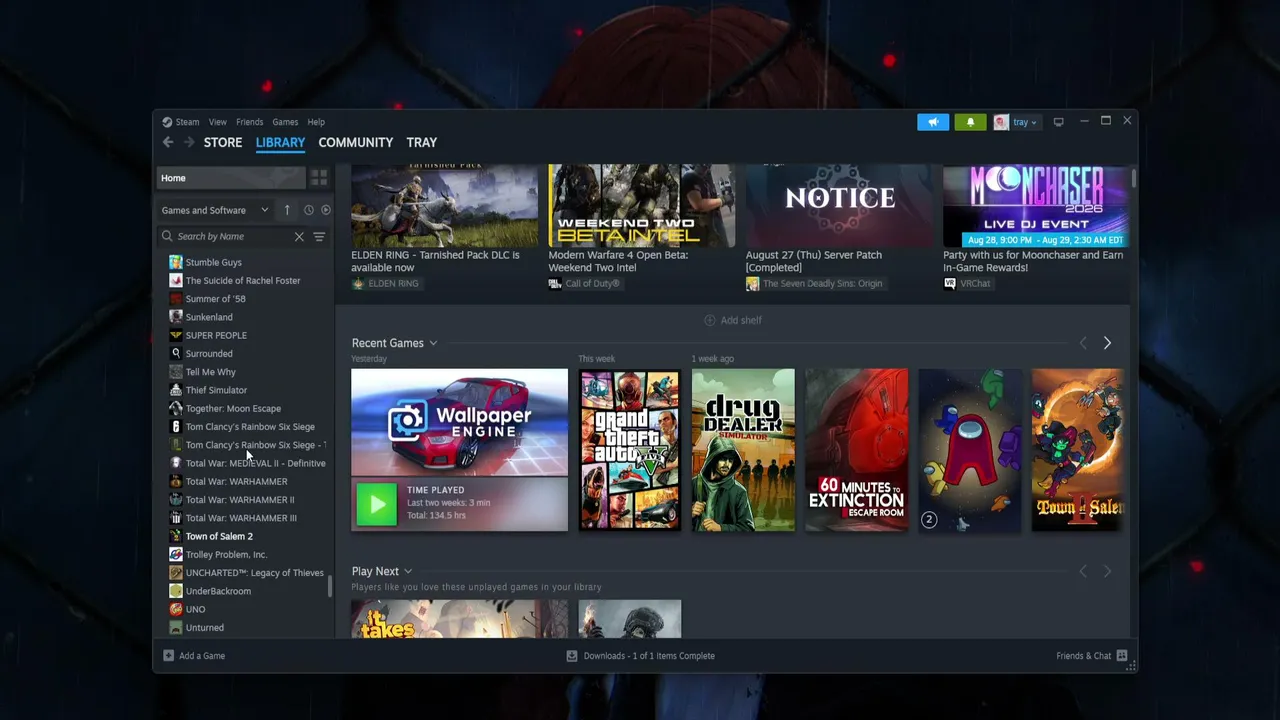
Task: Switch library to collections grid view
Action: click(x=319, y=178)
